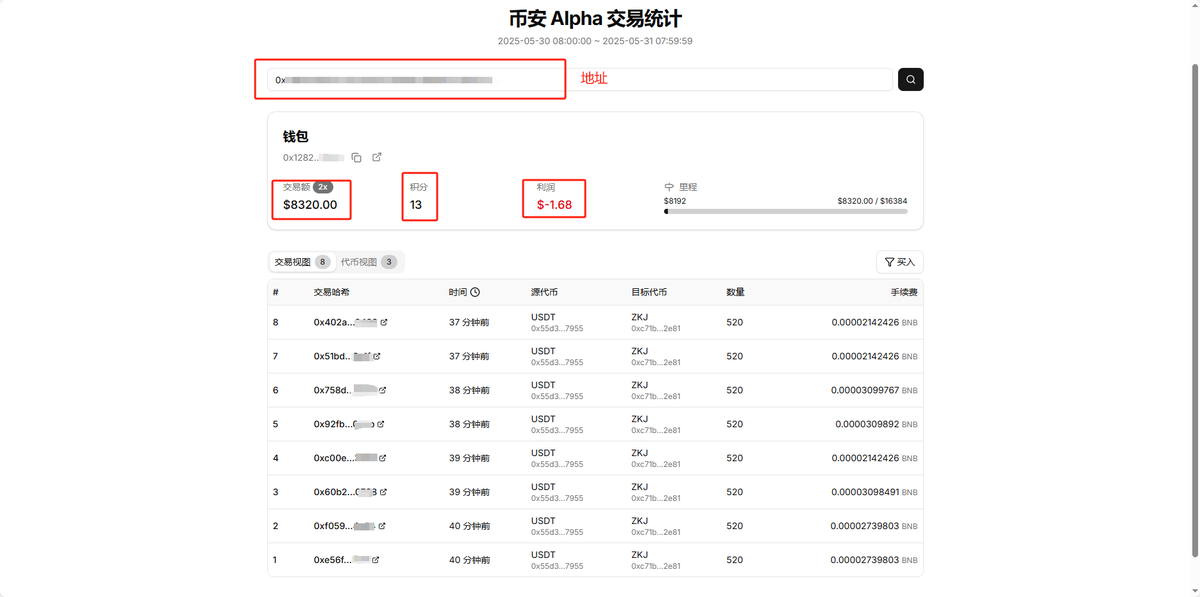Open external link for hash 0xf059
The width and height of the screenshot is (1200, 597).
coord(381,526)
